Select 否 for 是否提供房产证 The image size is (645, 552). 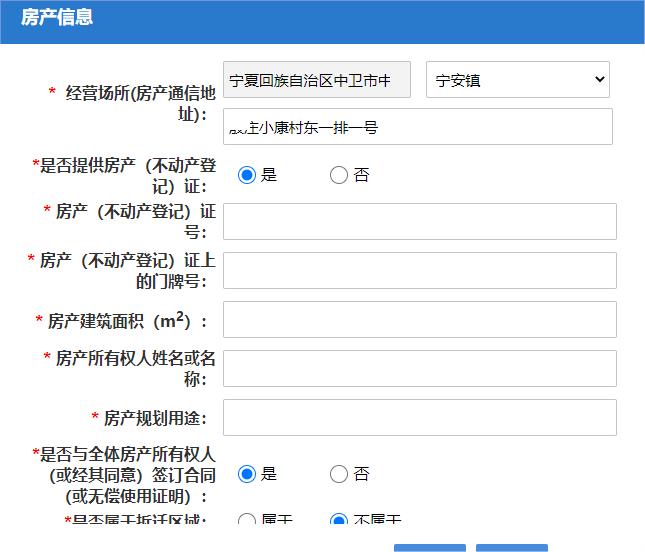[x=339, y=175]
